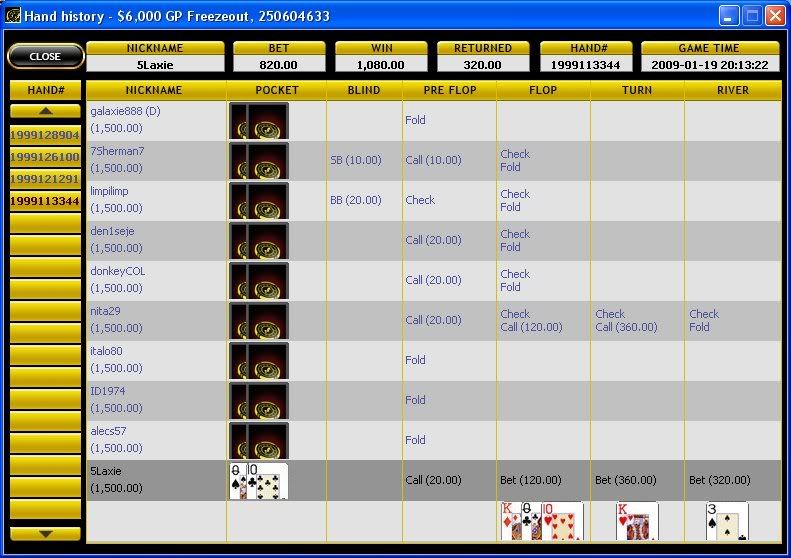
Task: Click player name 7Sherman7
Action: (x=117, y=151)
